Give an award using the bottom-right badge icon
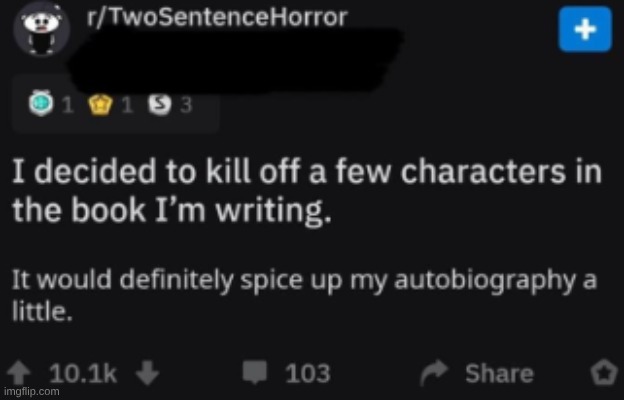This screenshot has height=400, width=624. (x=604, y=373)
